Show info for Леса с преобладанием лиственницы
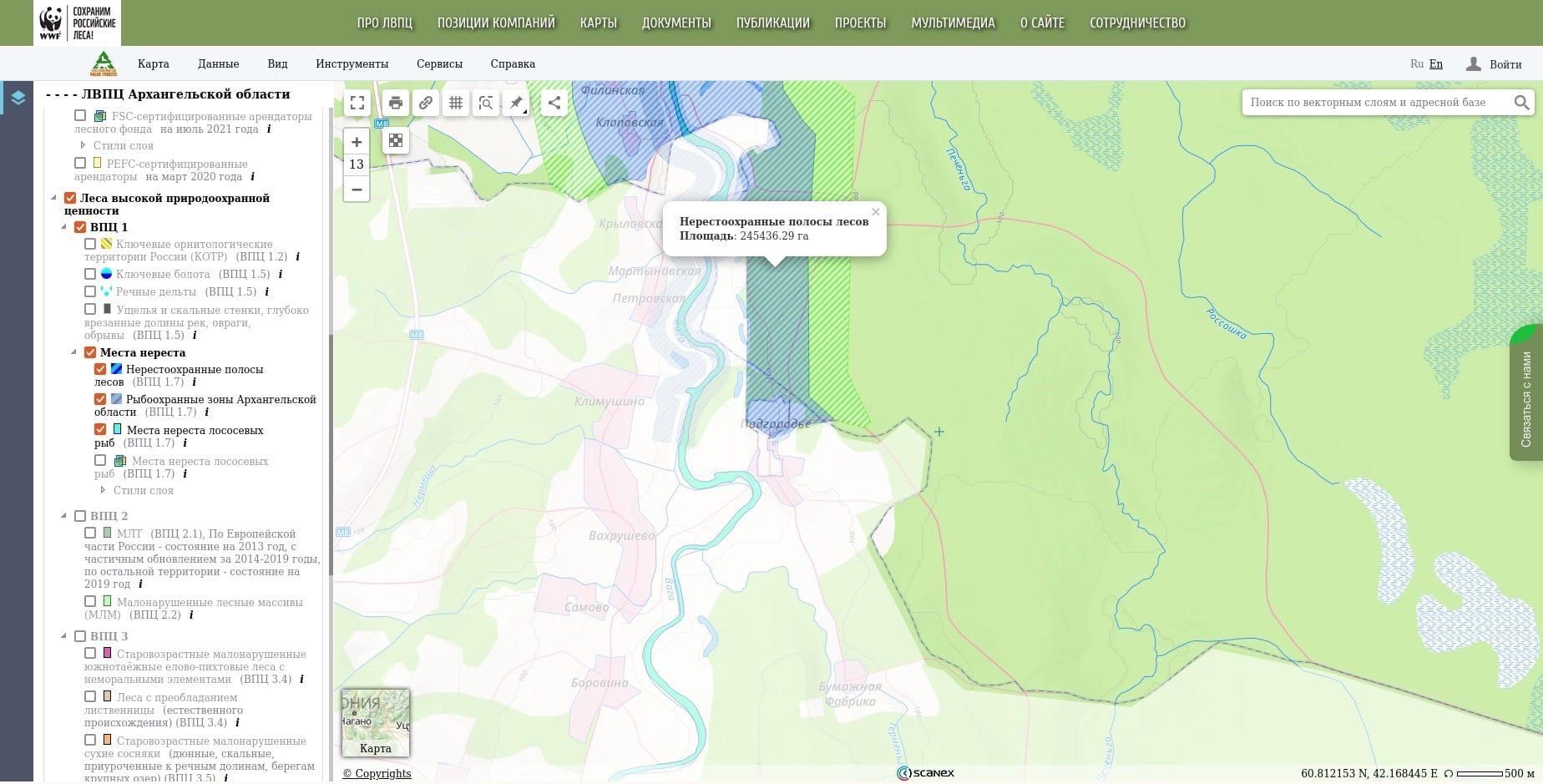Image resolution: width=1543 pixels, height=784 pixels. point(237,722)
